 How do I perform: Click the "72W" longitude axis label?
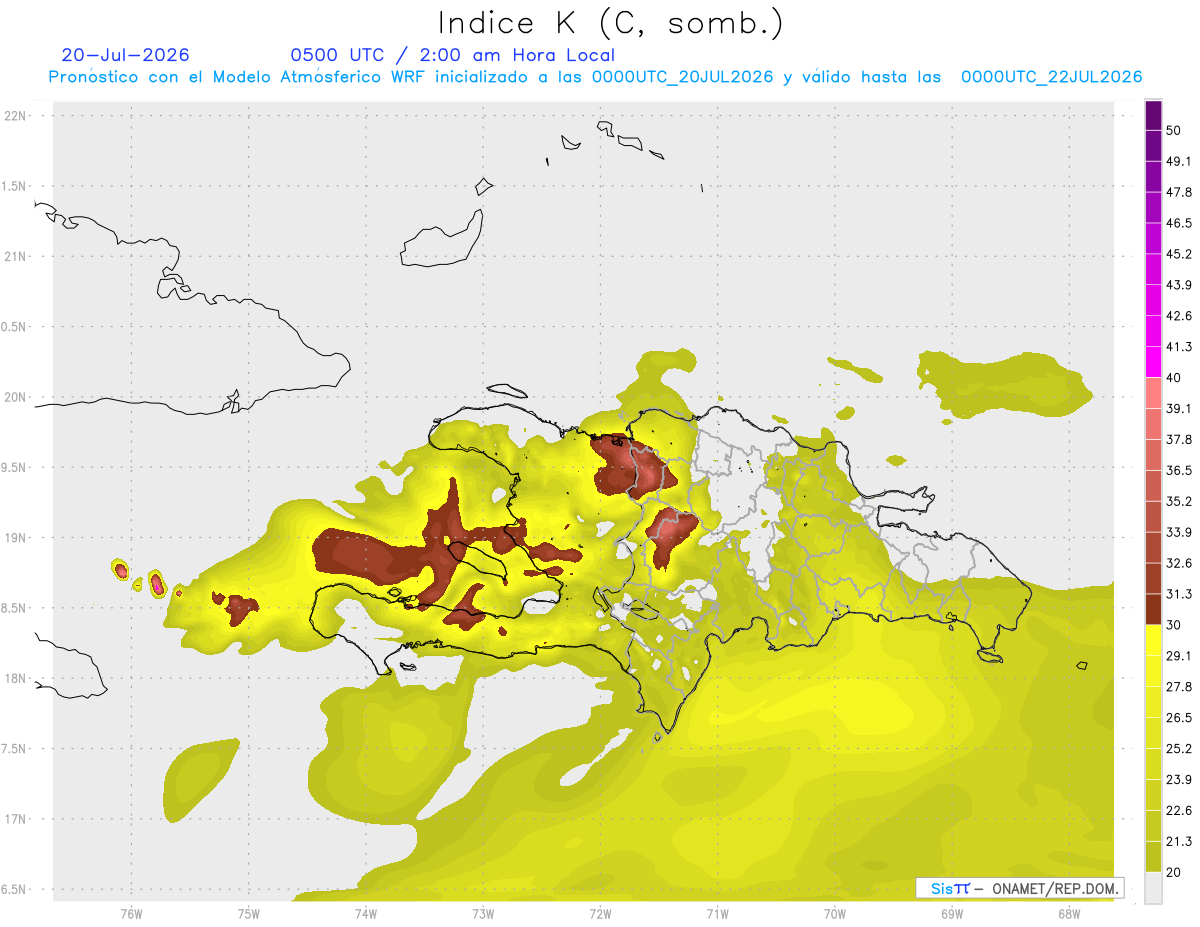(600, 914)
